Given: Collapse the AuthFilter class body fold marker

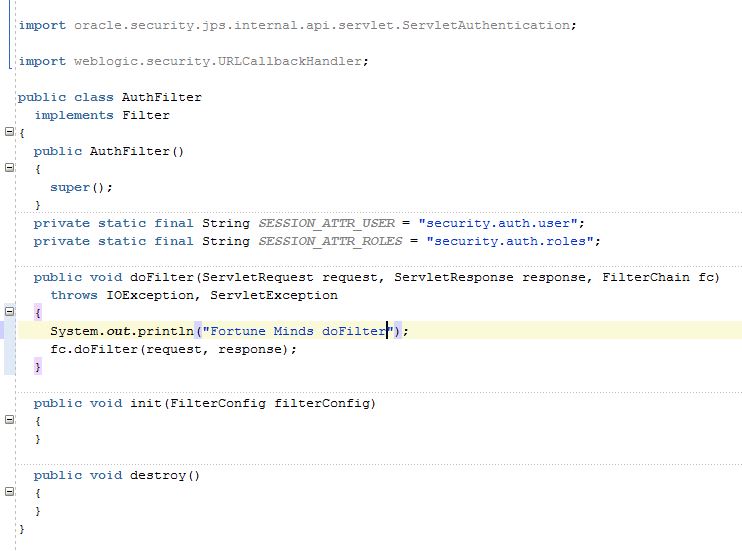Looking at the screenshot, I should 9,132.
